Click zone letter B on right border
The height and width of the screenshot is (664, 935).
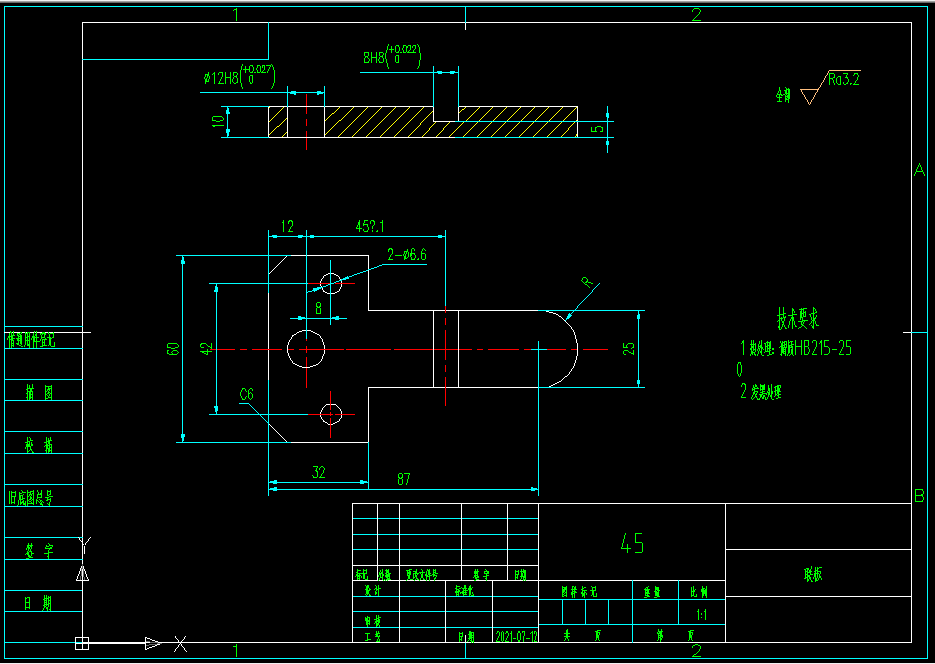point(919,495)
